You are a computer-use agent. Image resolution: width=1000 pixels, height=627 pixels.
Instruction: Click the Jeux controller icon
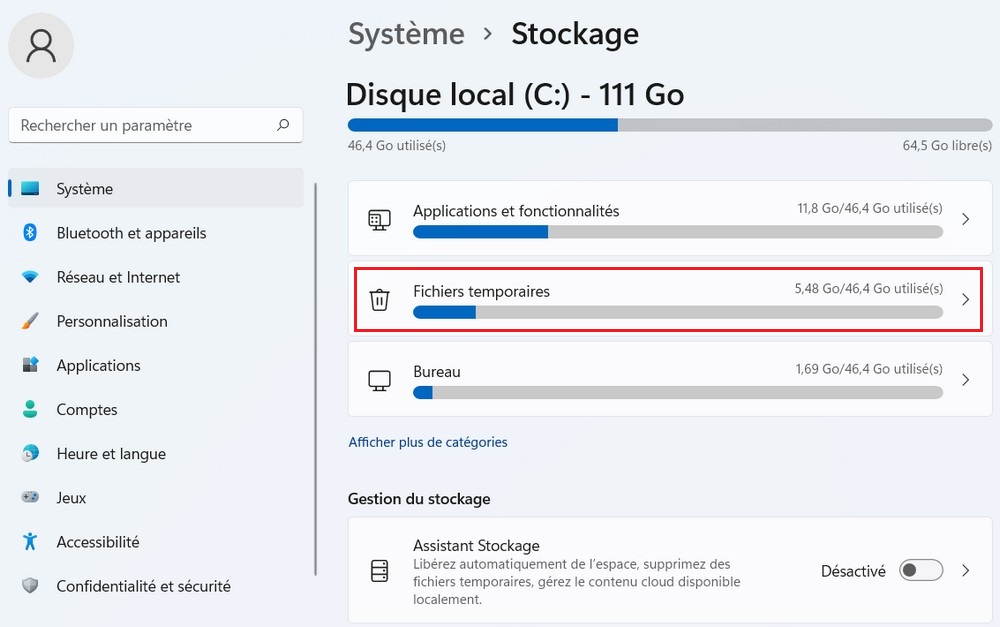tap(30, 497)
